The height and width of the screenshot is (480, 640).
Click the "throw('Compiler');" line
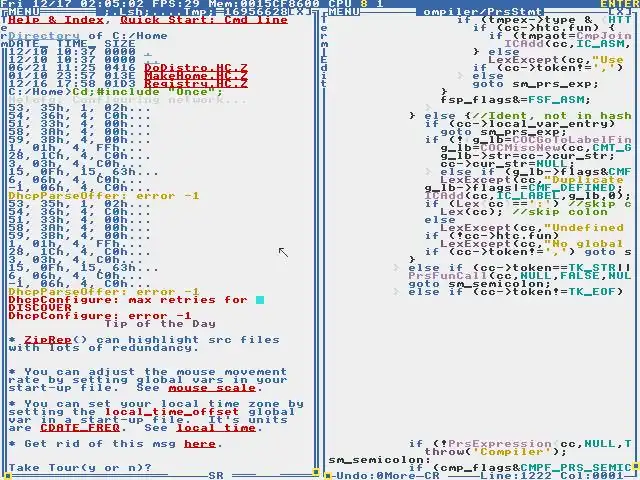(x=496, y=452)
